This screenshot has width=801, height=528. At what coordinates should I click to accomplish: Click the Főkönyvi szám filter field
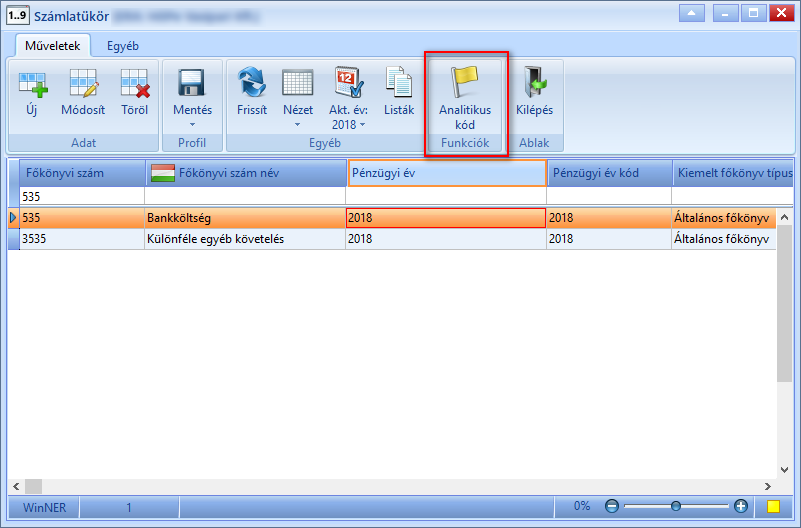pyautogui.click(x=82, y=196)
